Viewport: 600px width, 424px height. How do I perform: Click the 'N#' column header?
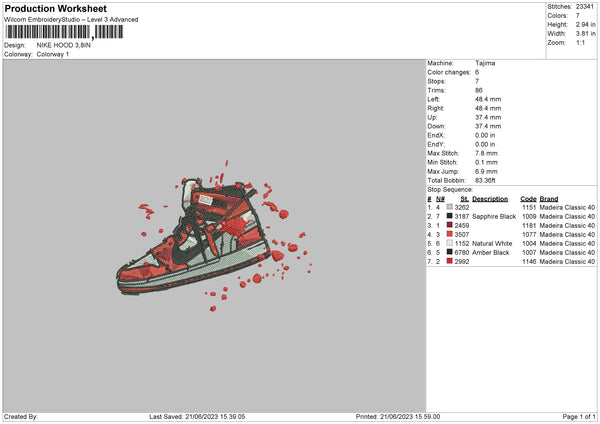(x=440, y=199)
